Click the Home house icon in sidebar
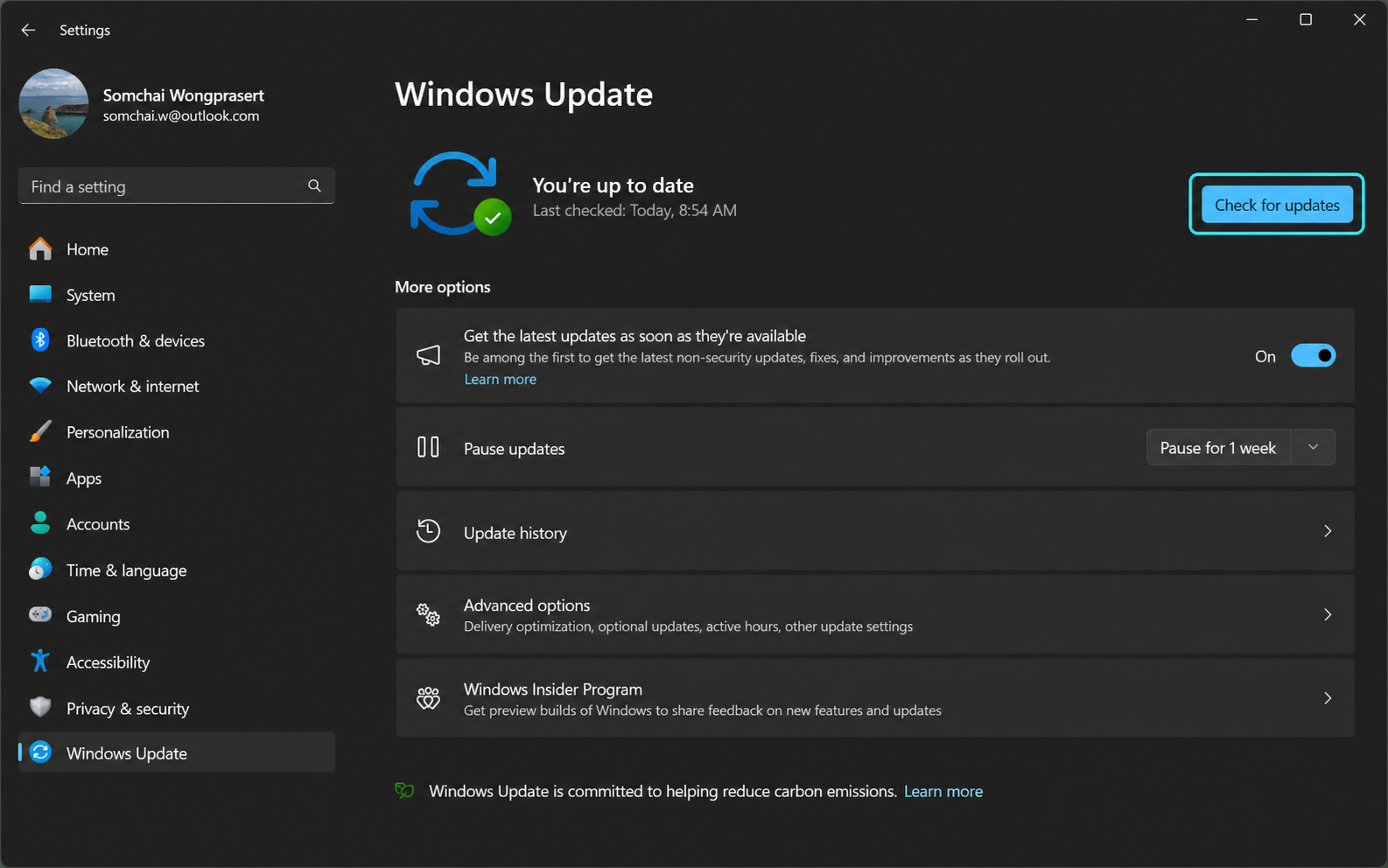 (x=40, y=249)
